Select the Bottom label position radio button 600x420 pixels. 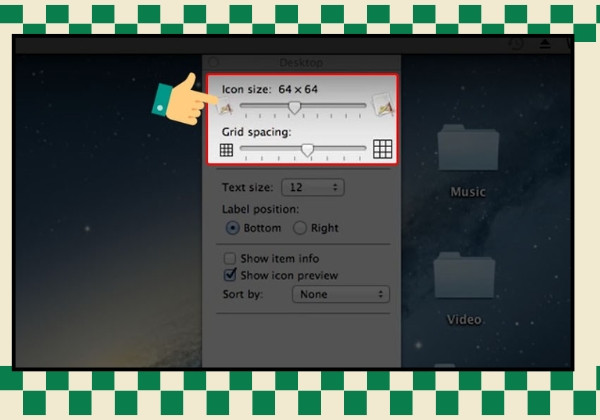point(233,228)
